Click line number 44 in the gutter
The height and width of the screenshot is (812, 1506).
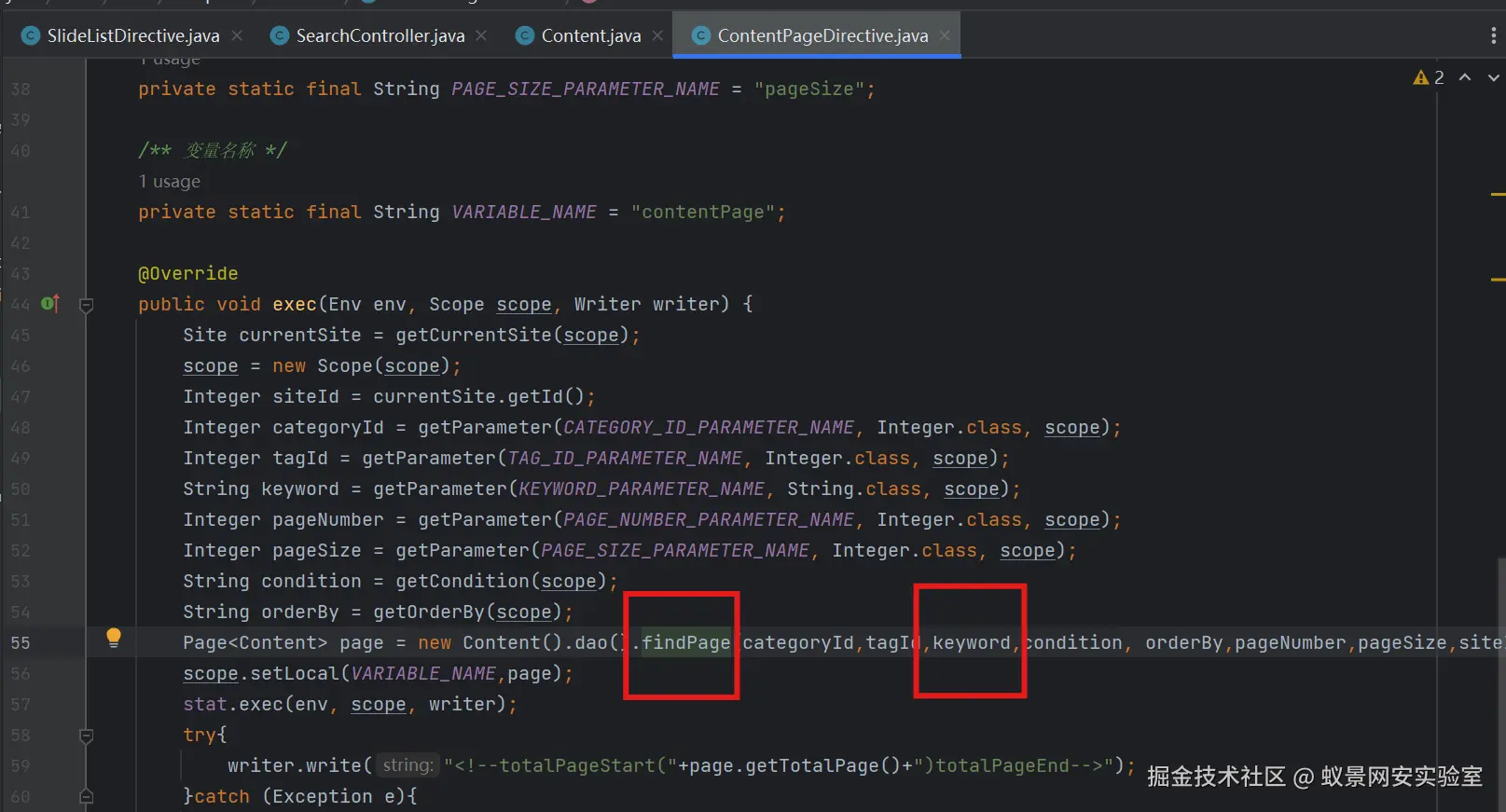click(x=21, y=304)
